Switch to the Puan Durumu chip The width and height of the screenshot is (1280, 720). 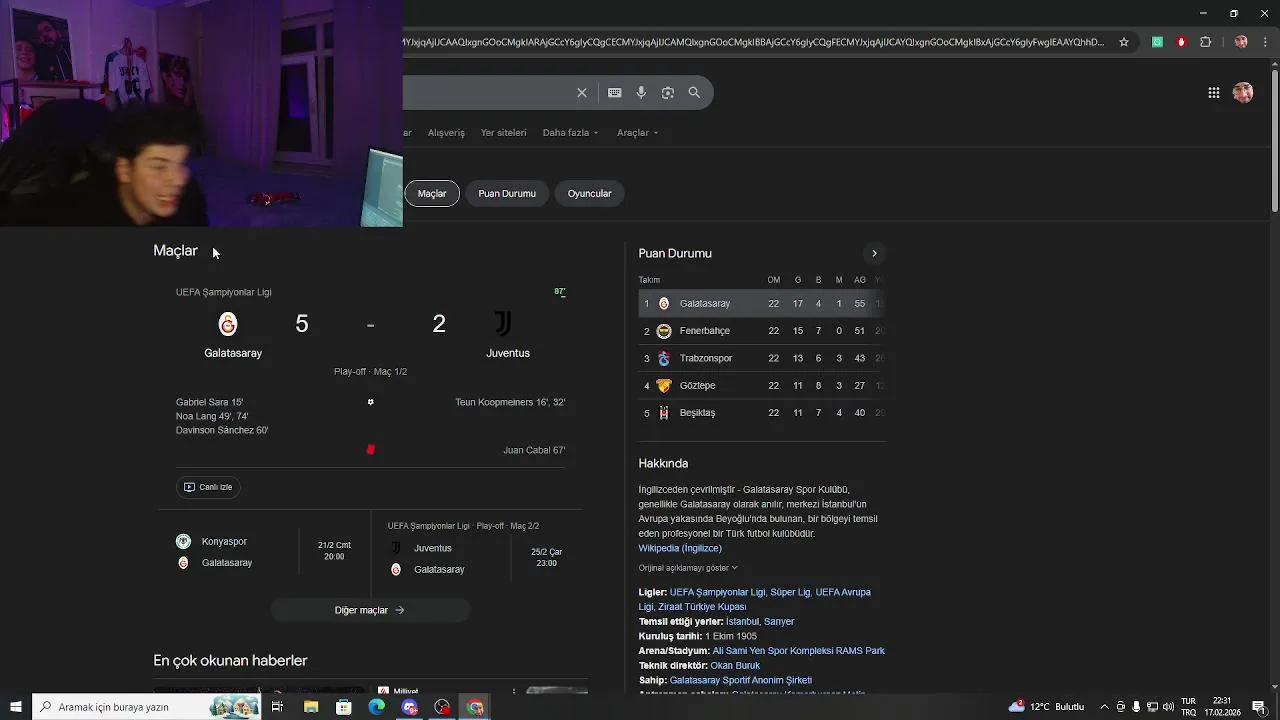tap(507, 193)
